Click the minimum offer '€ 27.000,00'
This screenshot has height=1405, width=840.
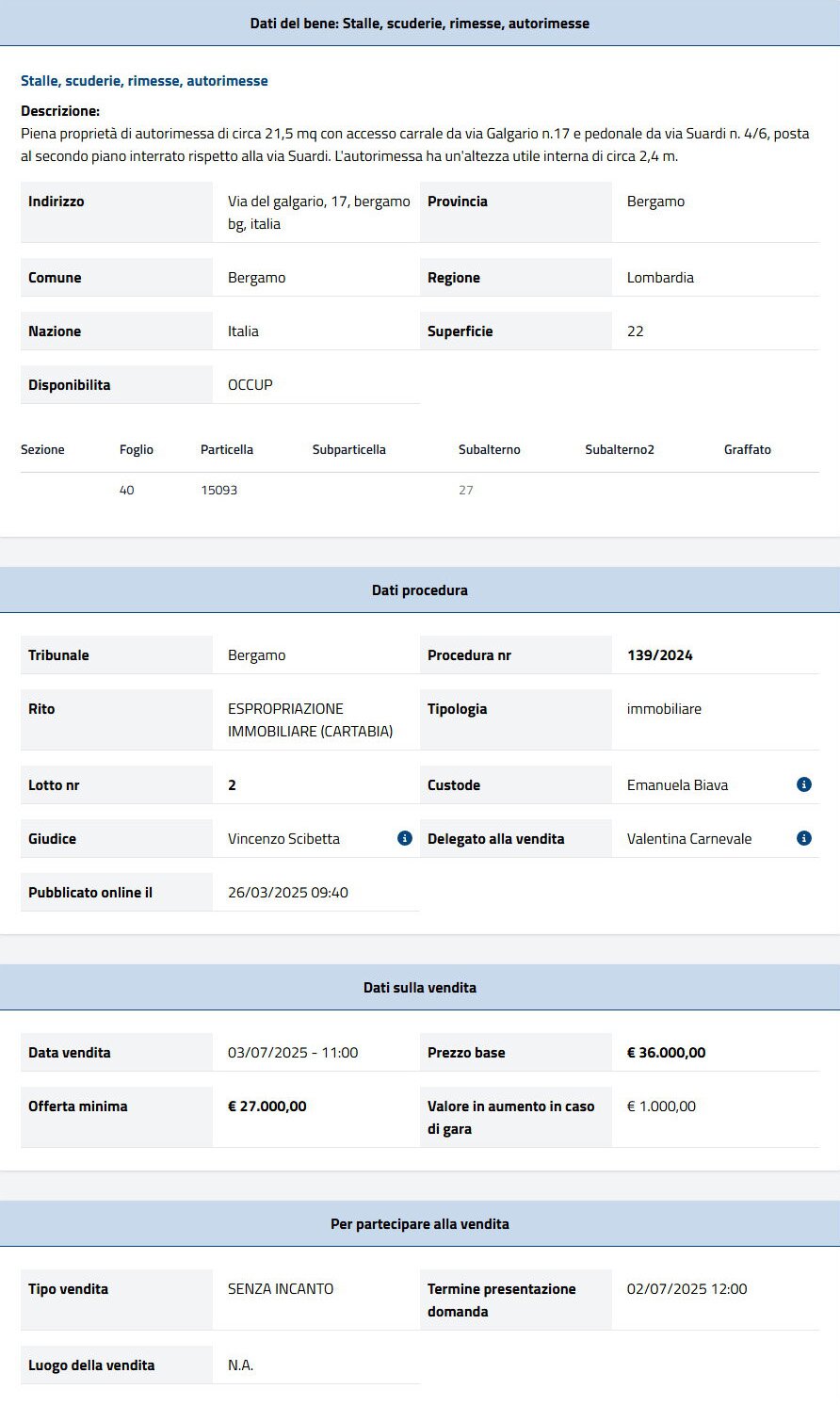point(267,1106)
